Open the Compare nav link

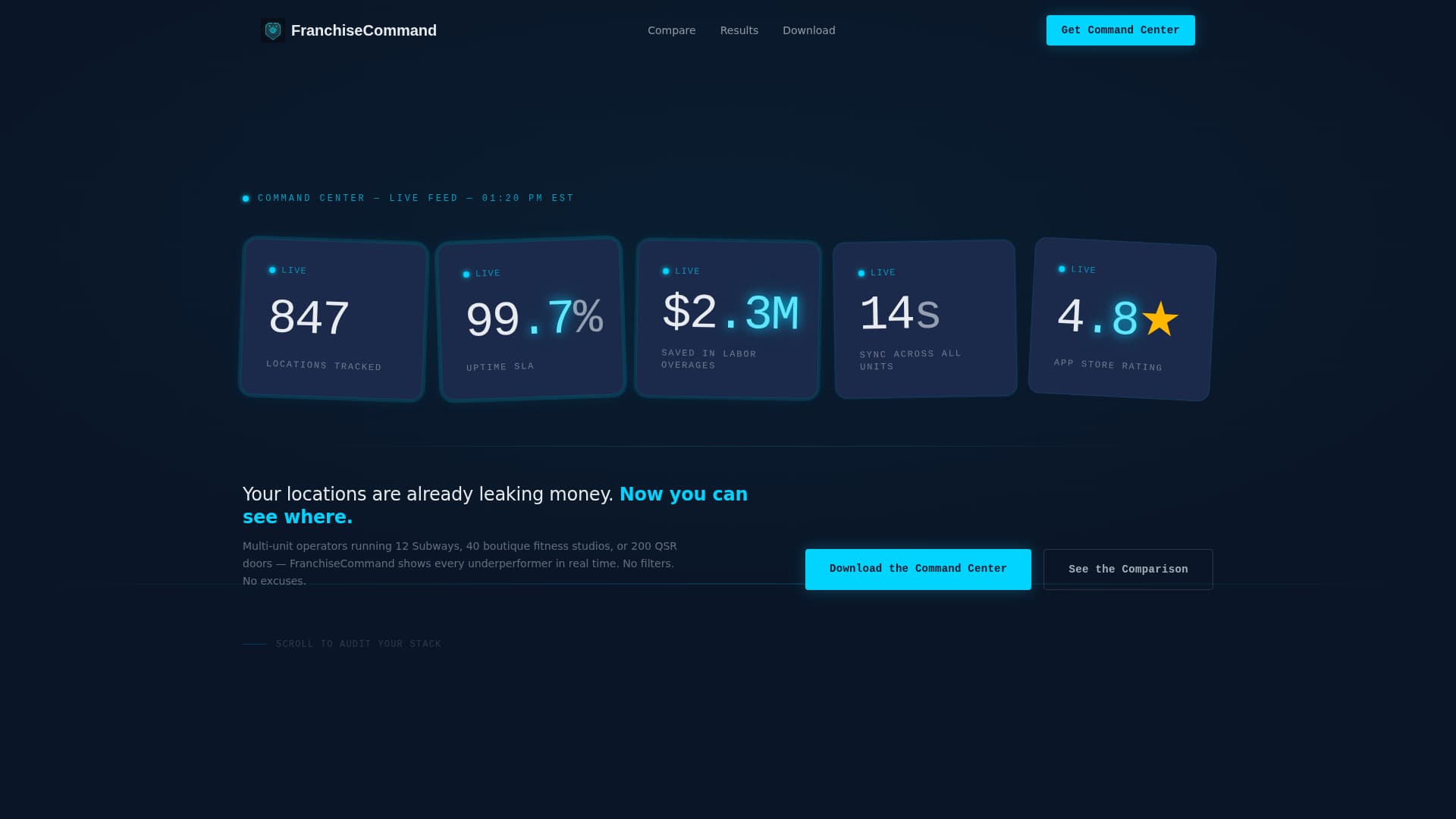point(671,30)
